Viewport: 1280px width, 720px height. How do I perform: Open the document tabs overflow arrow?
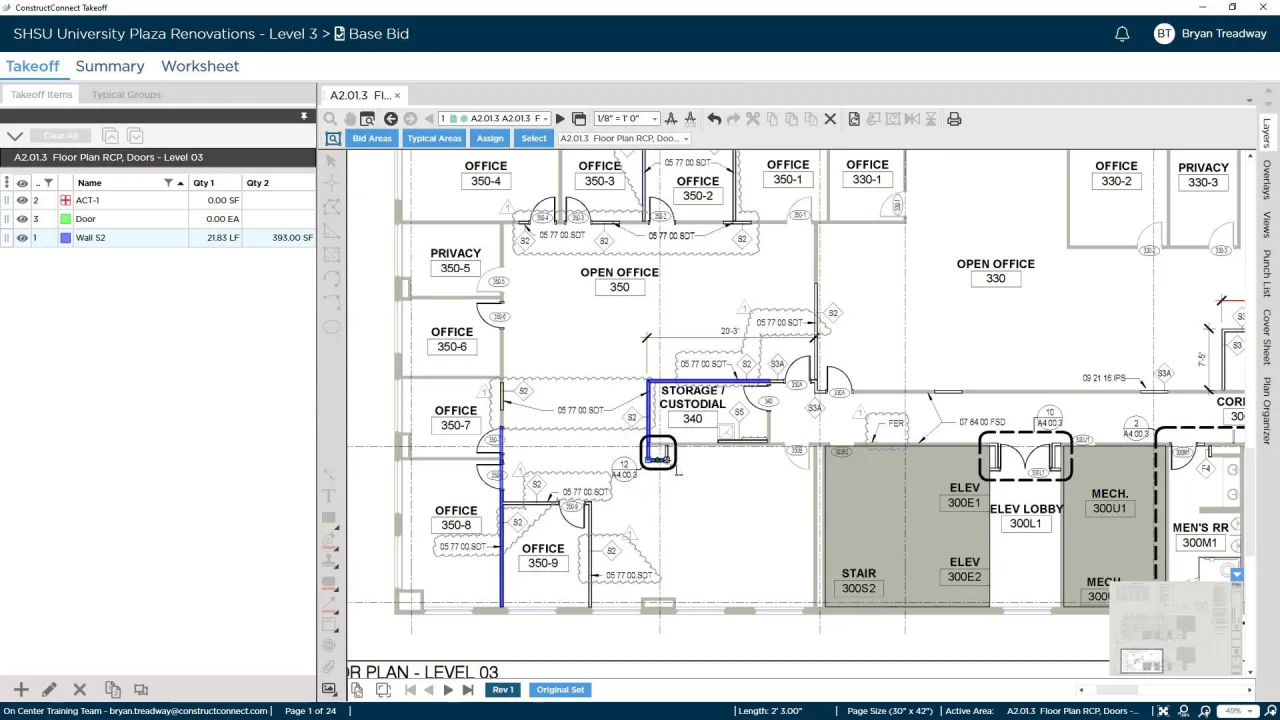pos(1250,100)
